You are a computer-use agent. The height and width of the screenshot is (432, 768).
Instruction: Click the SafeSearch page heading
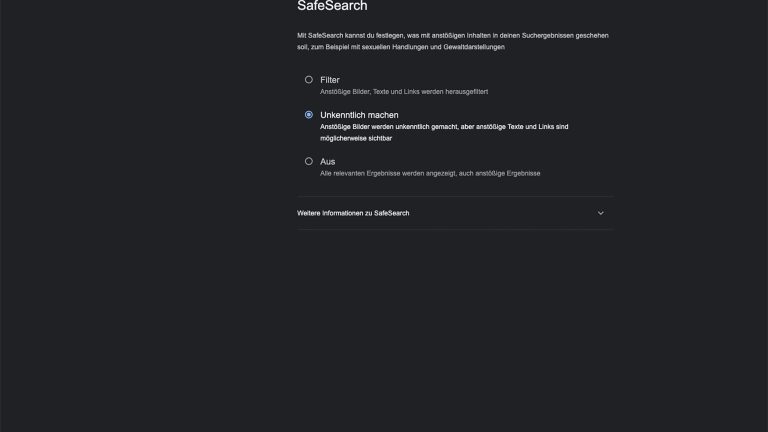tap(332, 6)
